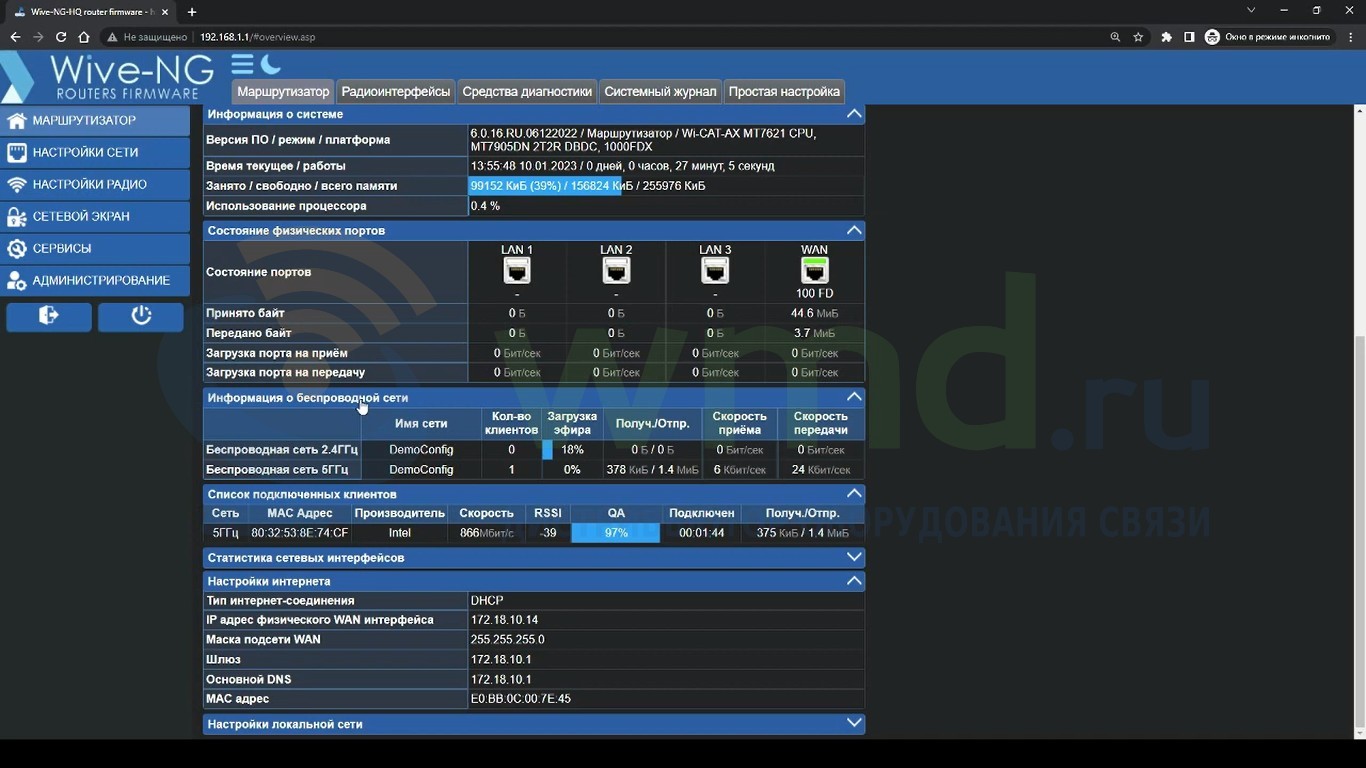Click the address bar URL 192.168.1.1

(x=258, y=37)
